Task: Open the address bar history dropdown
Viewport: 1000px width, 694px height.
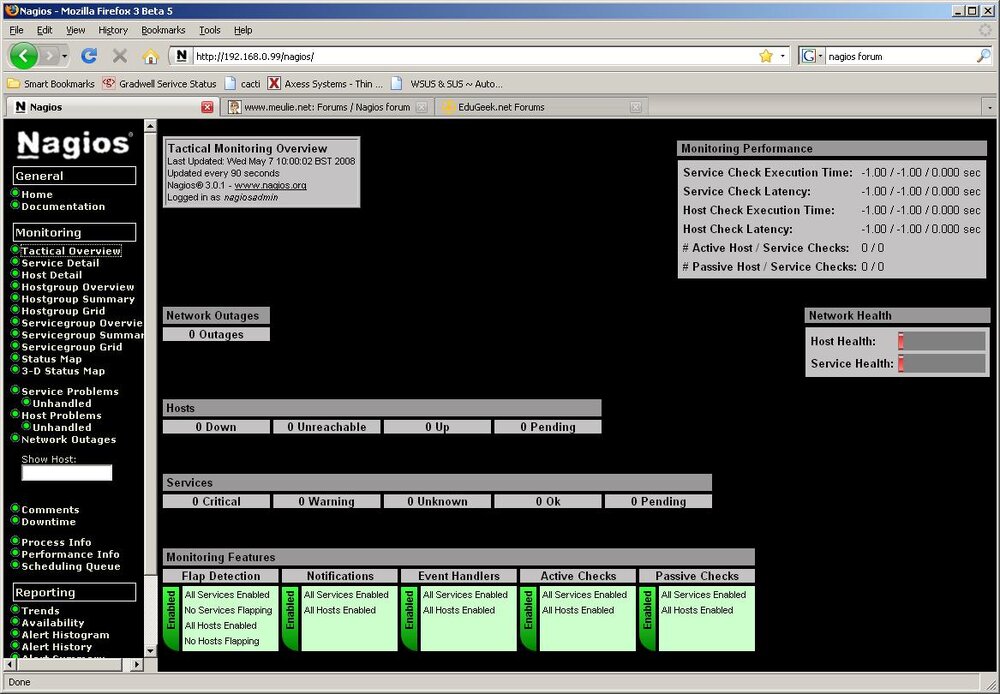Action: pos(783,56)
